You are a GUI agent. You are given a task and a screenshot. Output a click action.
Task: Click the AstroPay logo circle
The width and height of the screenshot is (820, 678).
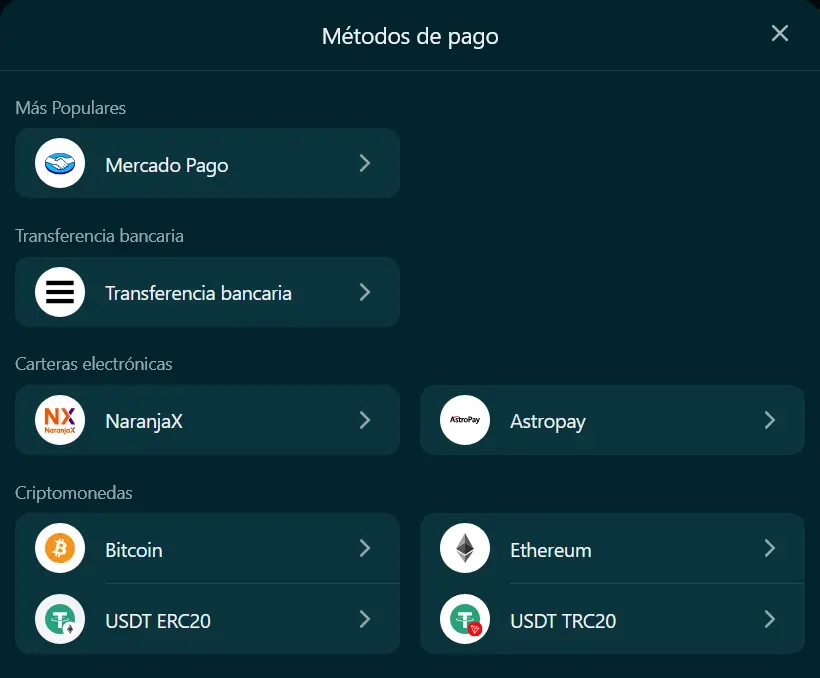(x=465, y=420)
